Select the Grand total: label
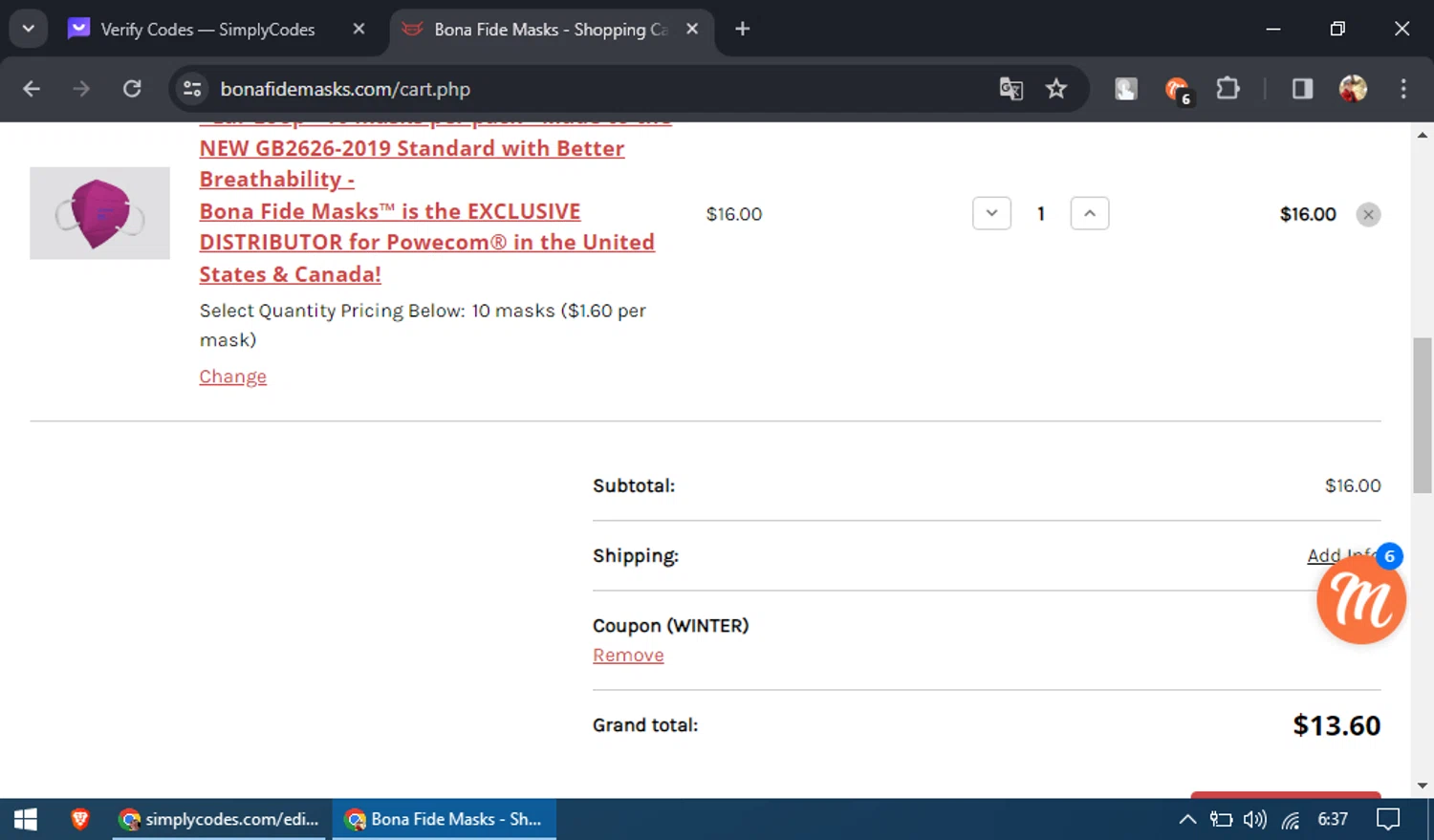This screenshot has width=1434, height=840. click(x=645, y=725)
